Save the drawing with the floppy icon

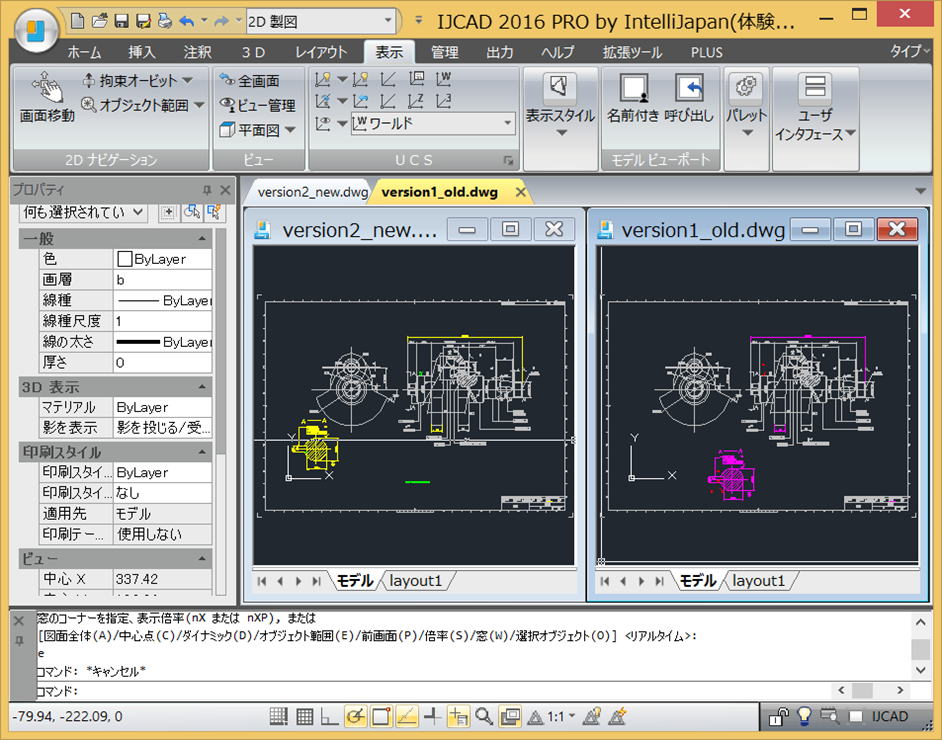click(121, 22)
